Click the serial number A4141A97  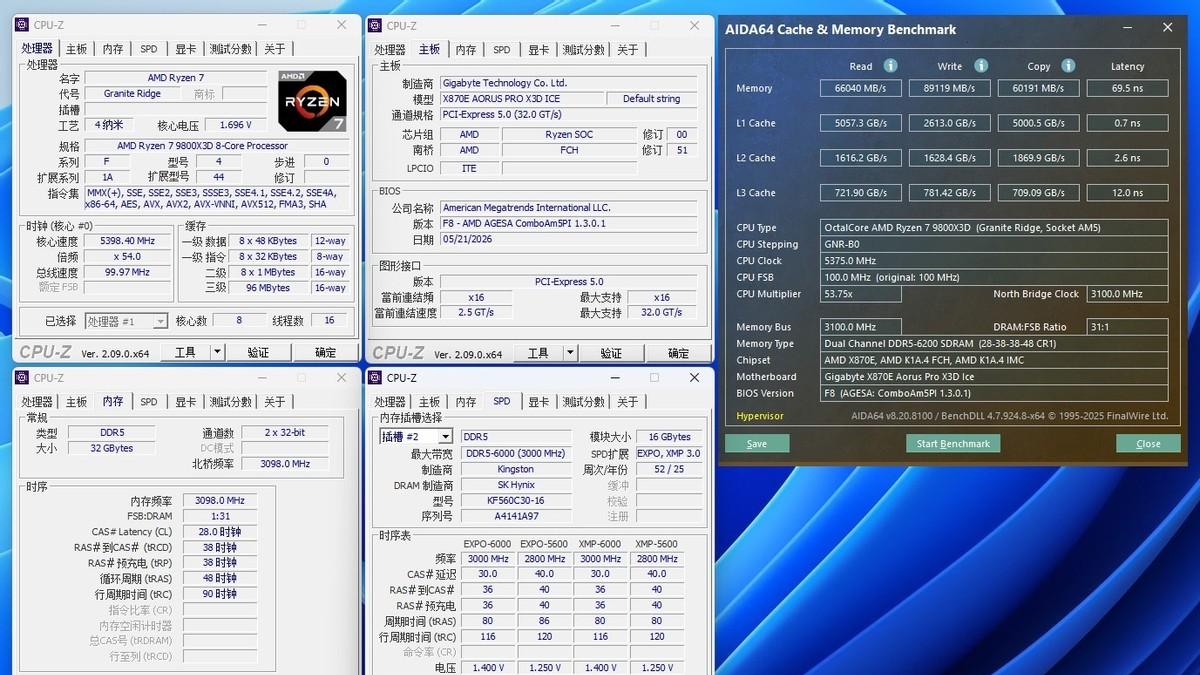(x=515, y=516)
